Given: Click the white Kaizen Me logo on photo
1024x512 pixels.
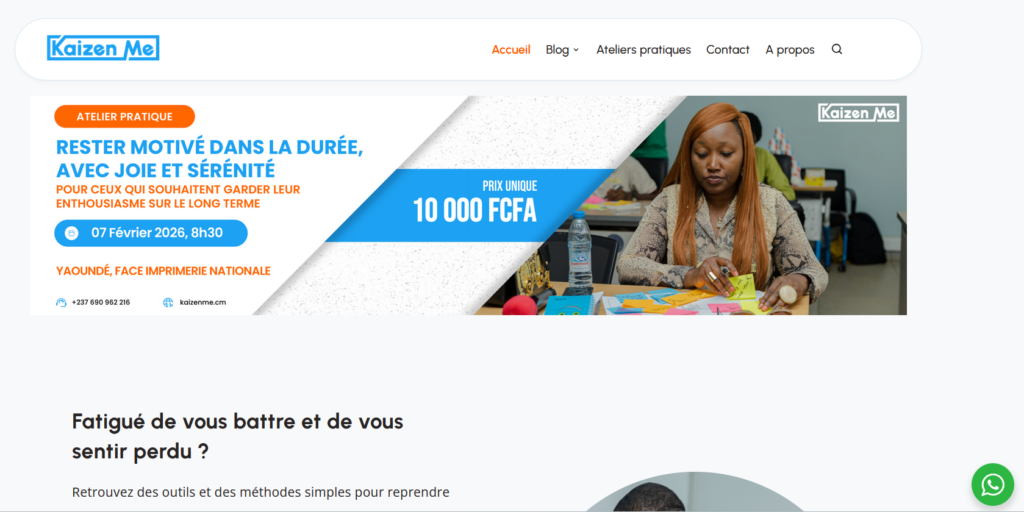Looking at the screenshot, I should [858, 112].
